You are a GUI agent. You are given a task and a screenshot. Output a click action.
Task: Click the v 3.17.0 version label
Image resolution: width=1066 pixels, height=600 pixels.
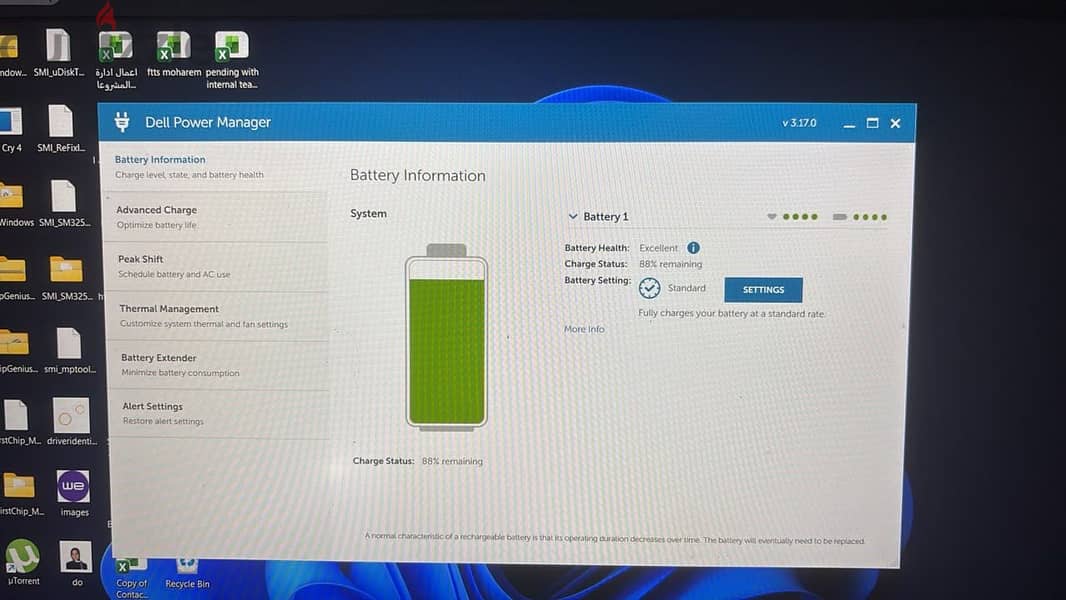[x=799, y=123]
